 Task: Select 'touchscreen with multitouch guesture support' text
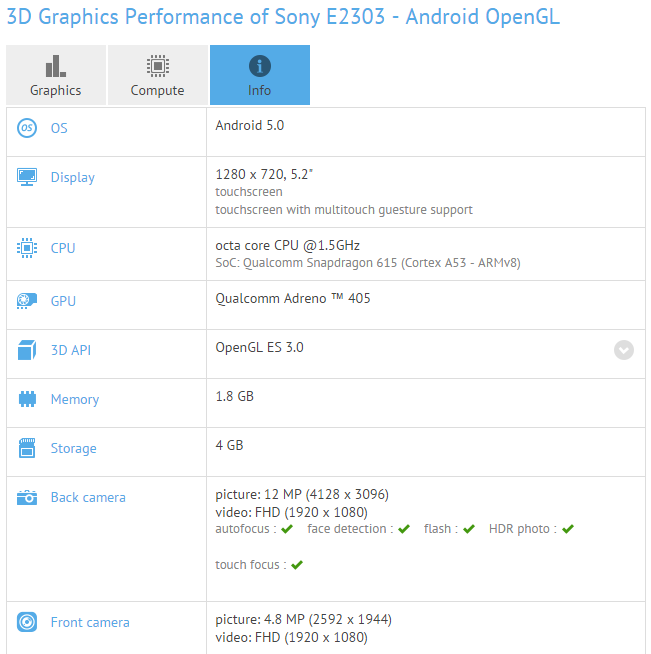[x=344, y=210]
